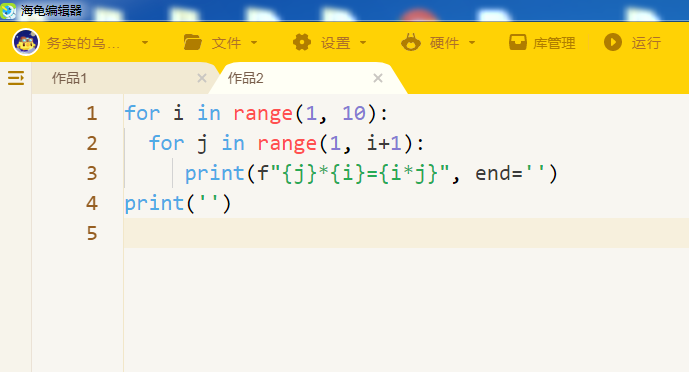Click line number 1 in gutter
Image resolution: width=689 pixels, height=372 pixels.
click(x=91, y=113)
